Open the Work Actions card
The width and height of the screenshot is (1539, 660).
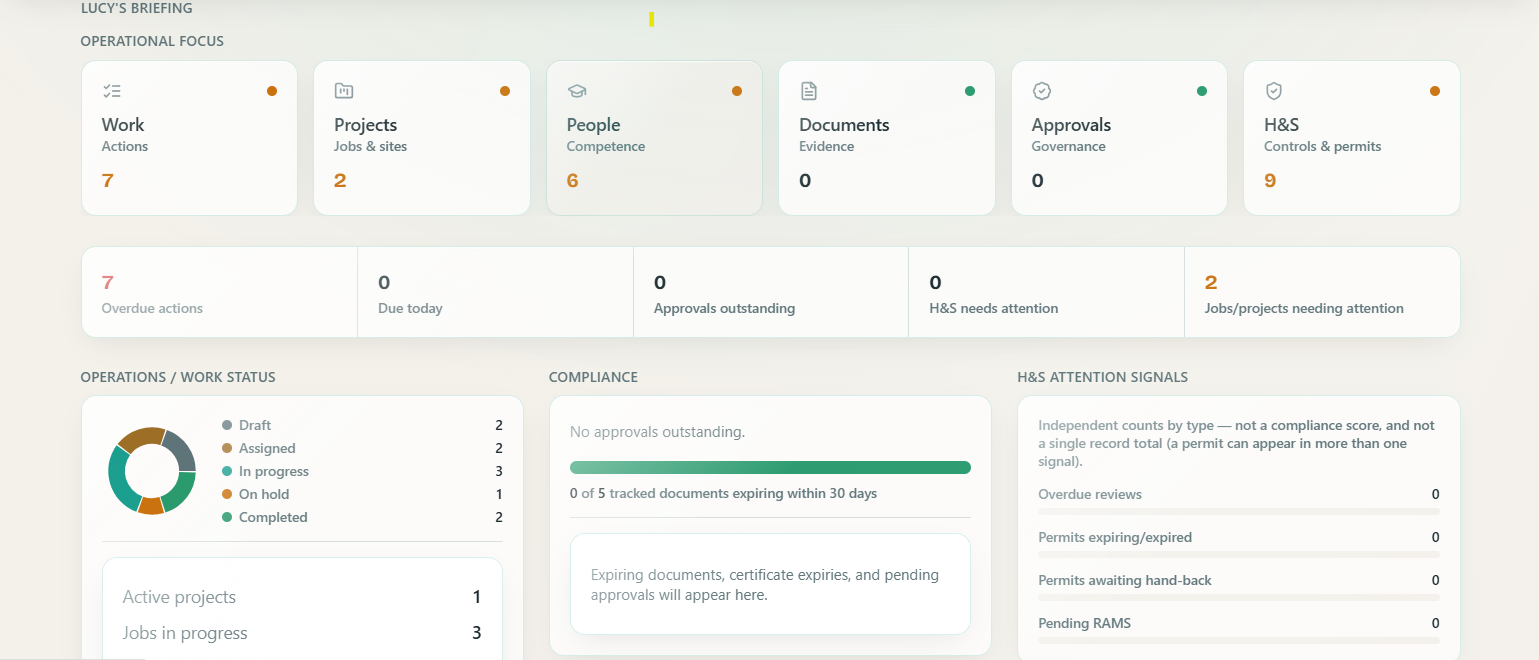pos(189,138)
